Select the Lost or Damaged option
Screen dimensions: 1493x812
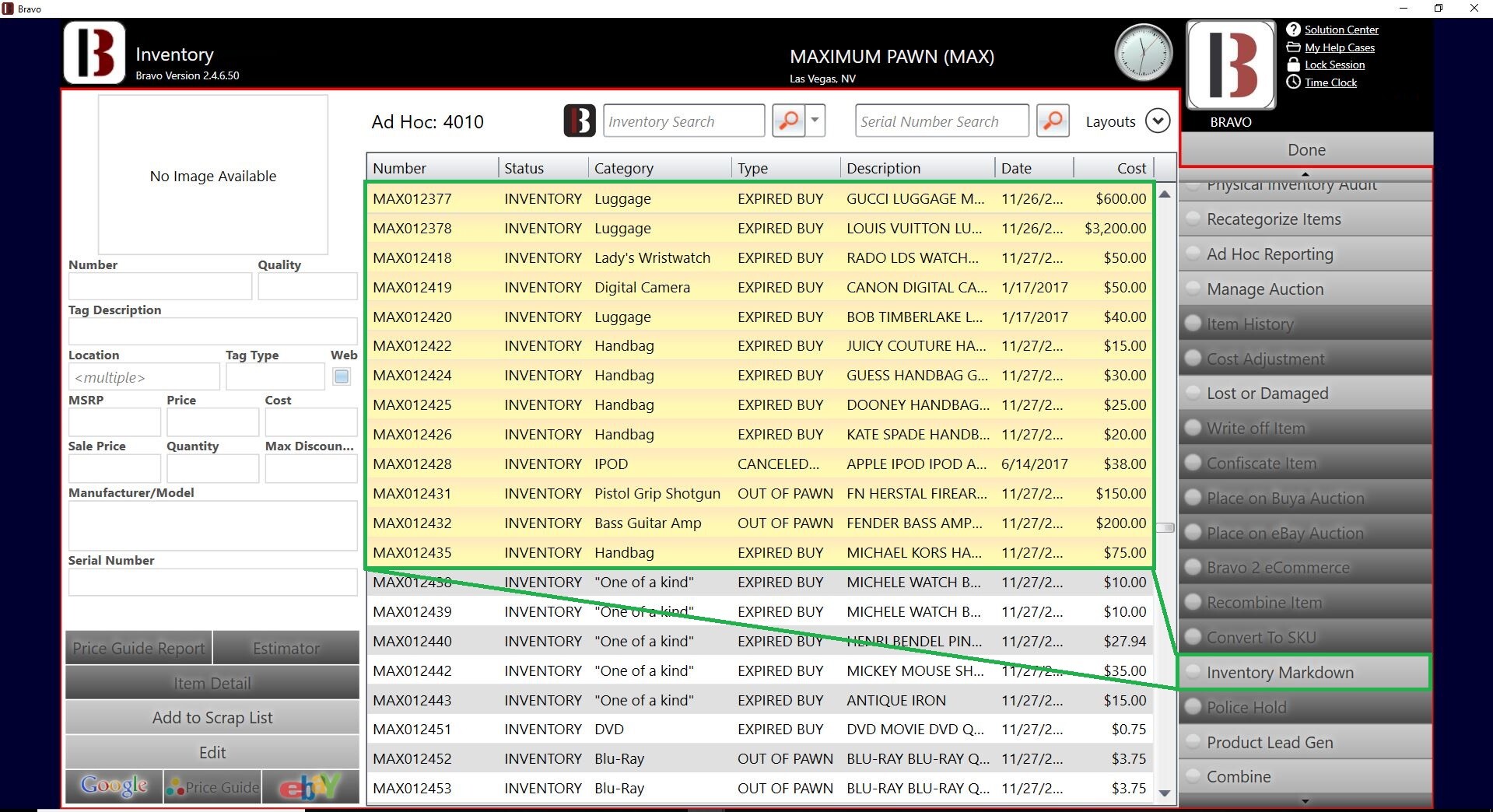1305,394
